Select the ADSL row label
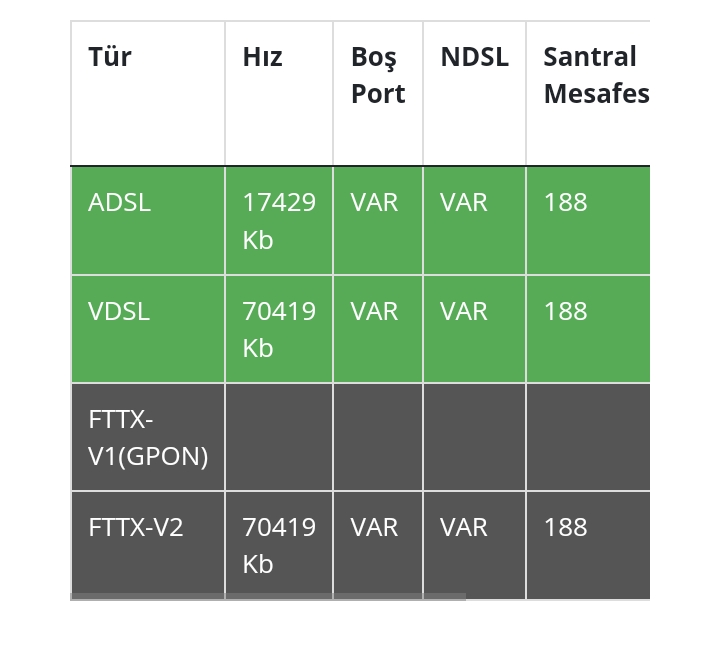The image size is (720, 667). click(x=119, y=202)
